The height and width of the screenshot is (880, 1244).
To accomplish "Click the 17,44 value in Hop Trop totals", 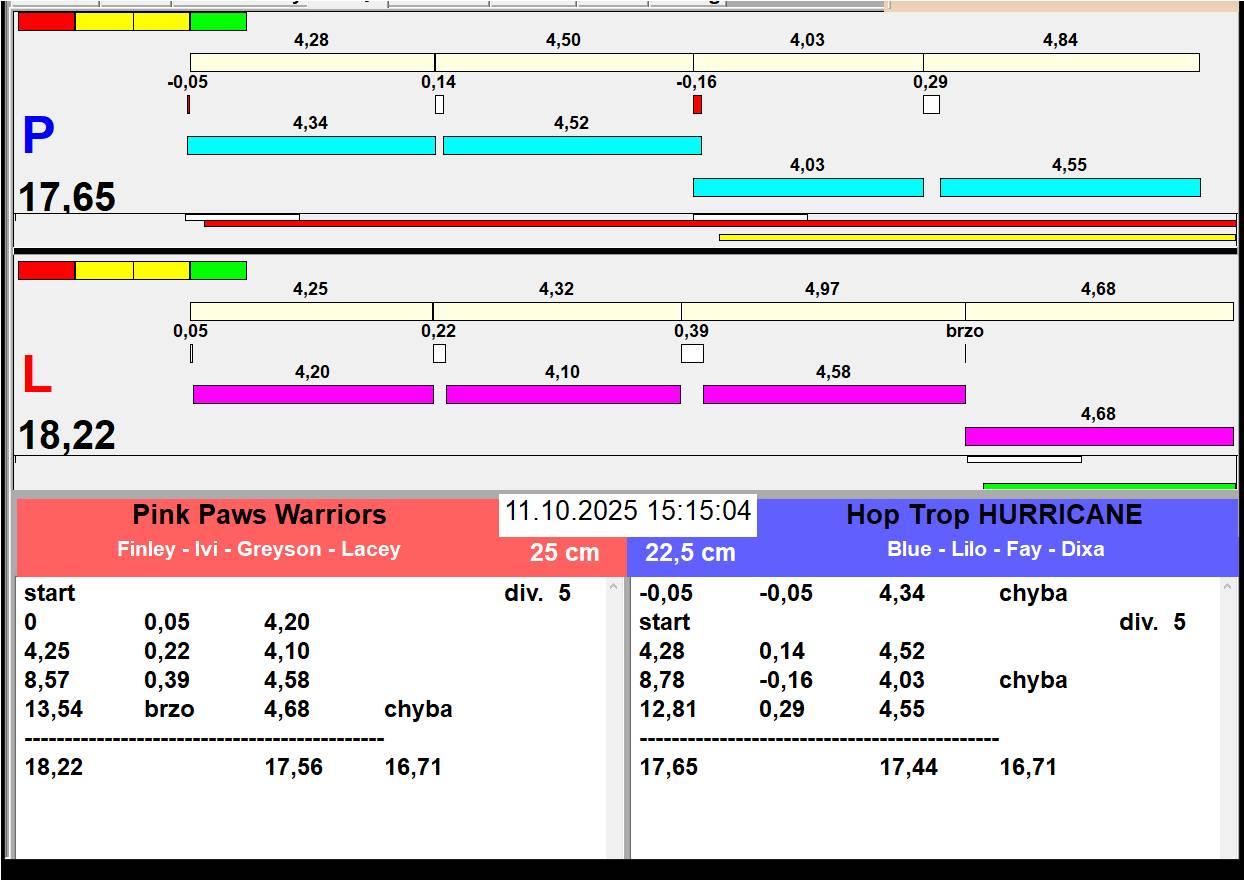I will 908,767.
